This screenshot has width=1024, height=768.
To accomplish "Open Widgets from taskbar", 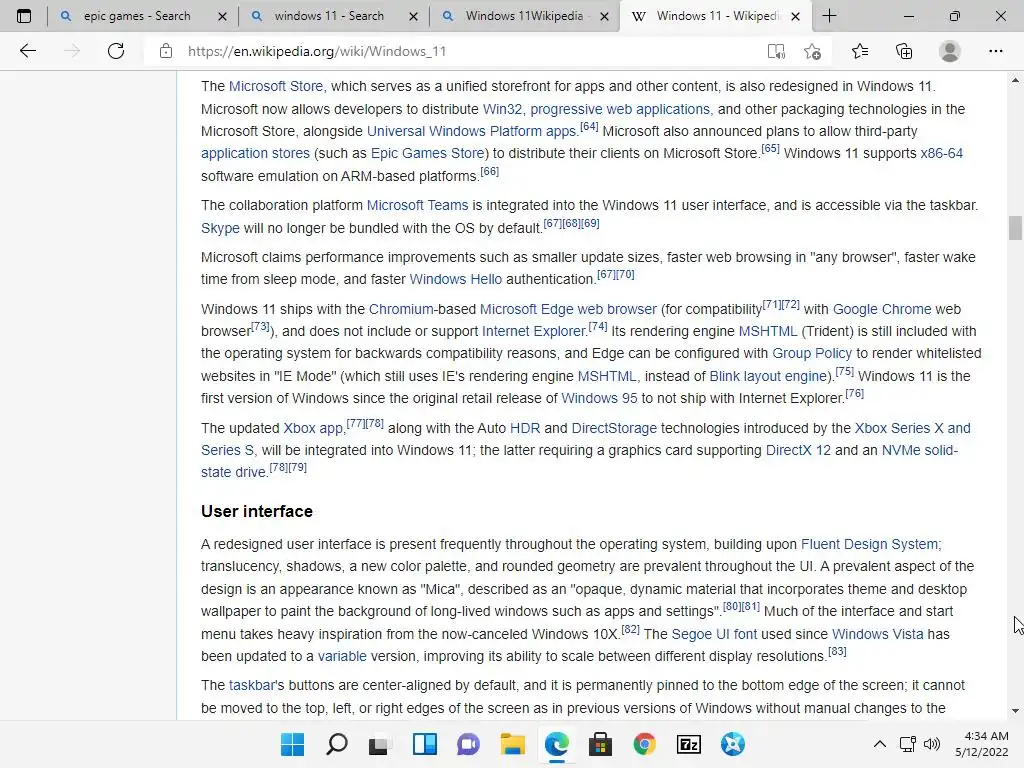I will [424, 744].
